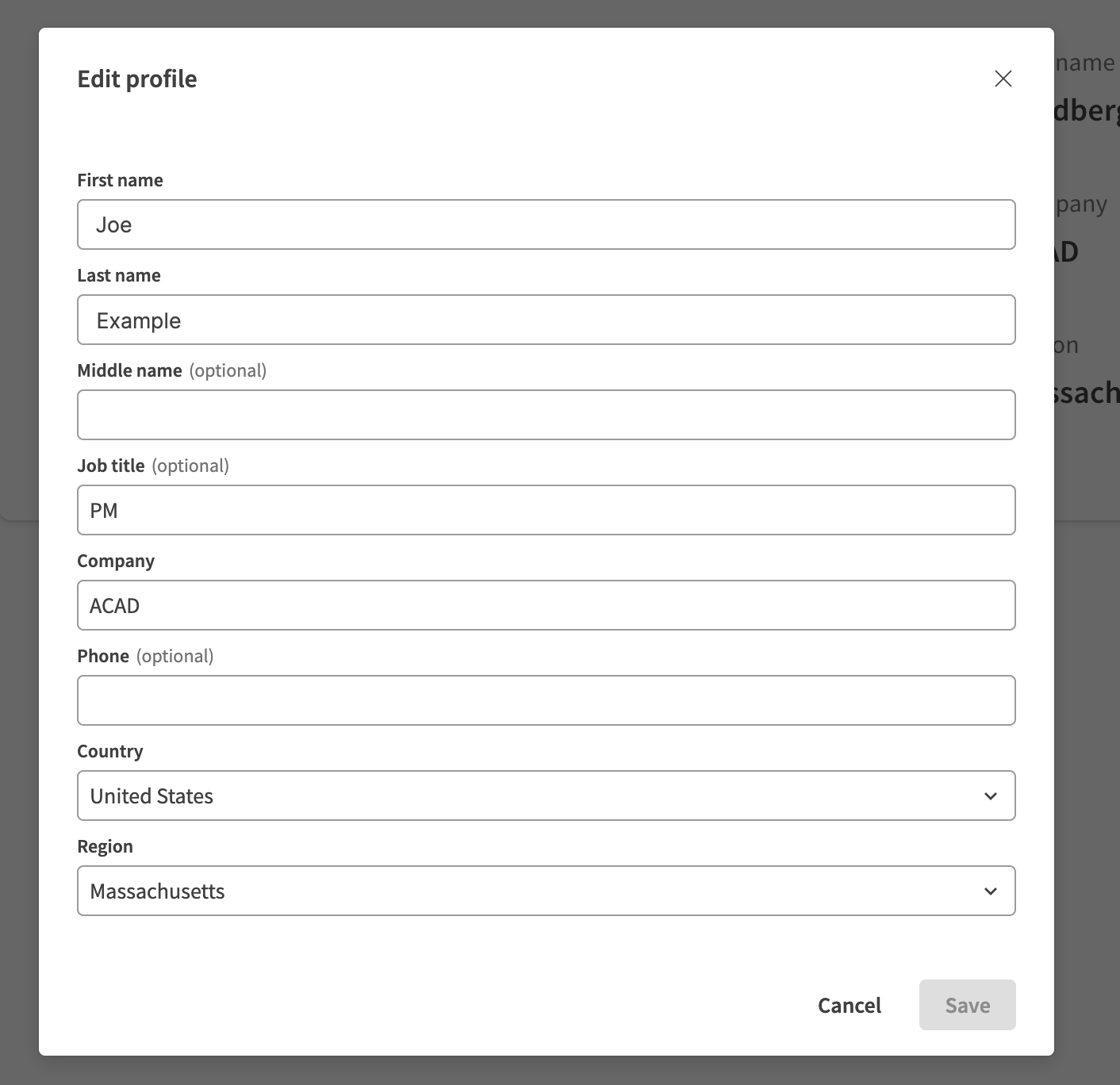Click the Cancel button
This screenshot has width=1120, height=1085.
849,1005
